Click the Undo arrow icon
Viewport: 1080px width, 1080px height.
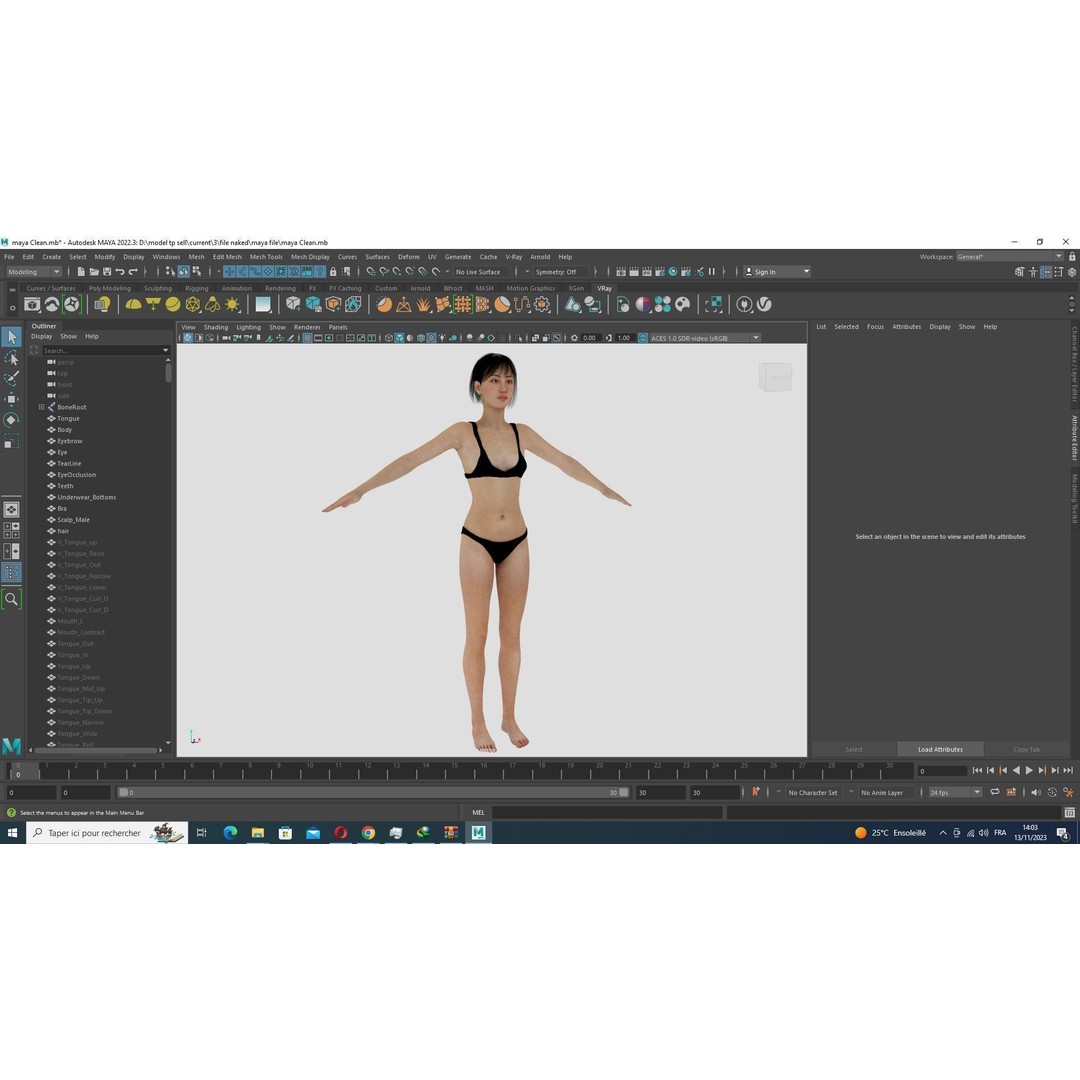pos(120,272)
